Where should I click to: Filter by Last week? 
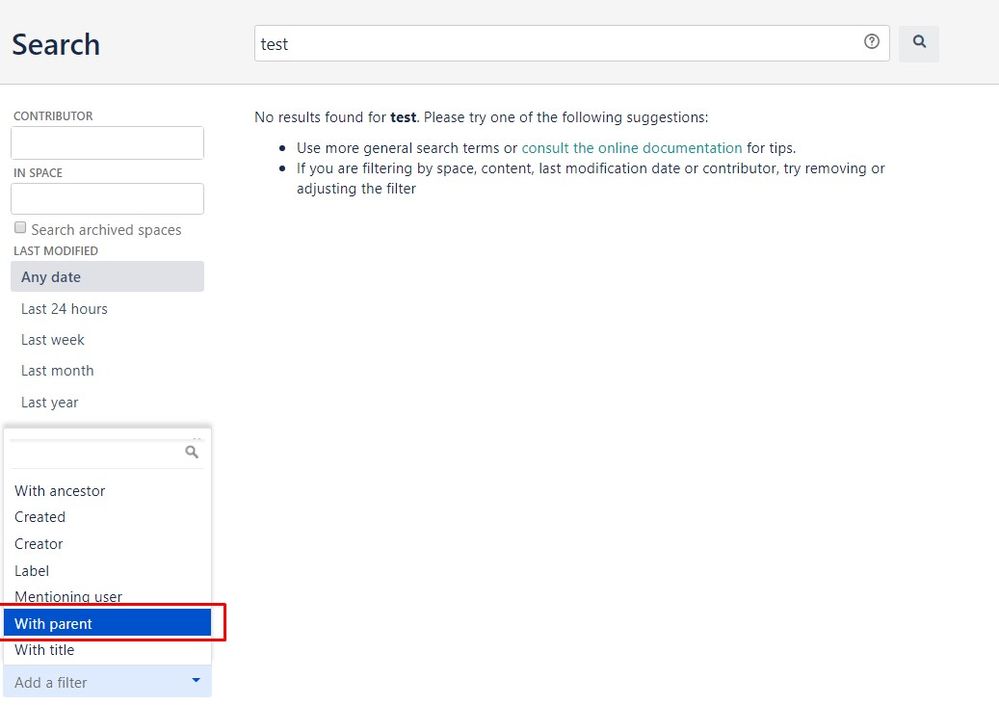click(x=107, y=340)
